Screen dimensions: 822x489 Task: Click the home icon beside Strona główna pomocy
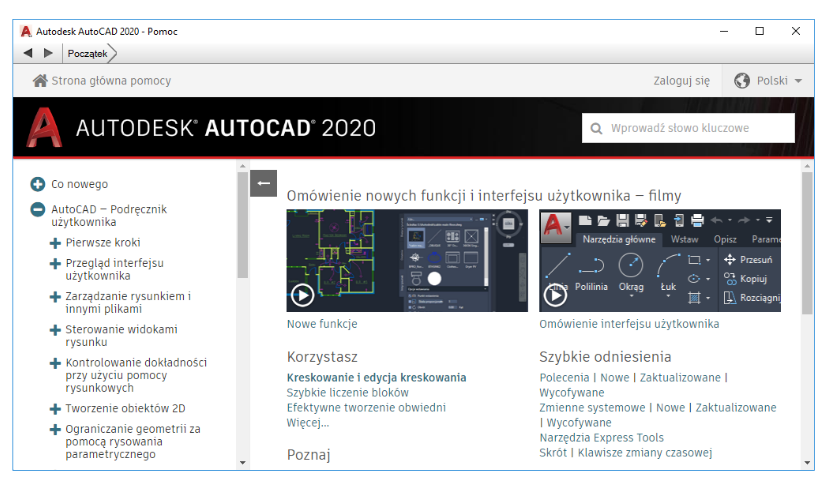click(40, 81)
